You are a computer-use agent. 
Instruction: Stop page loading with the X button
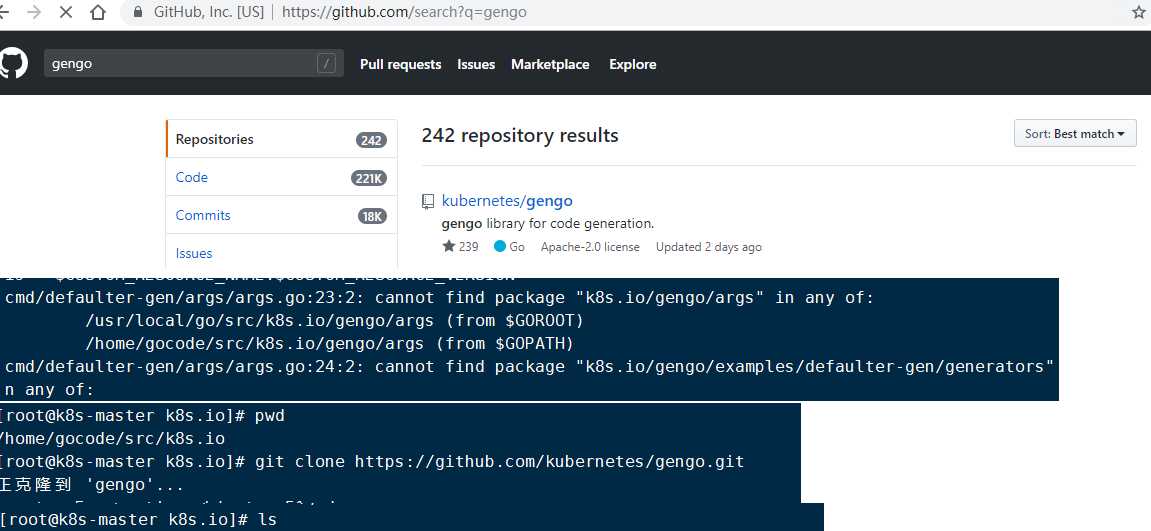(x=65, y=12)
